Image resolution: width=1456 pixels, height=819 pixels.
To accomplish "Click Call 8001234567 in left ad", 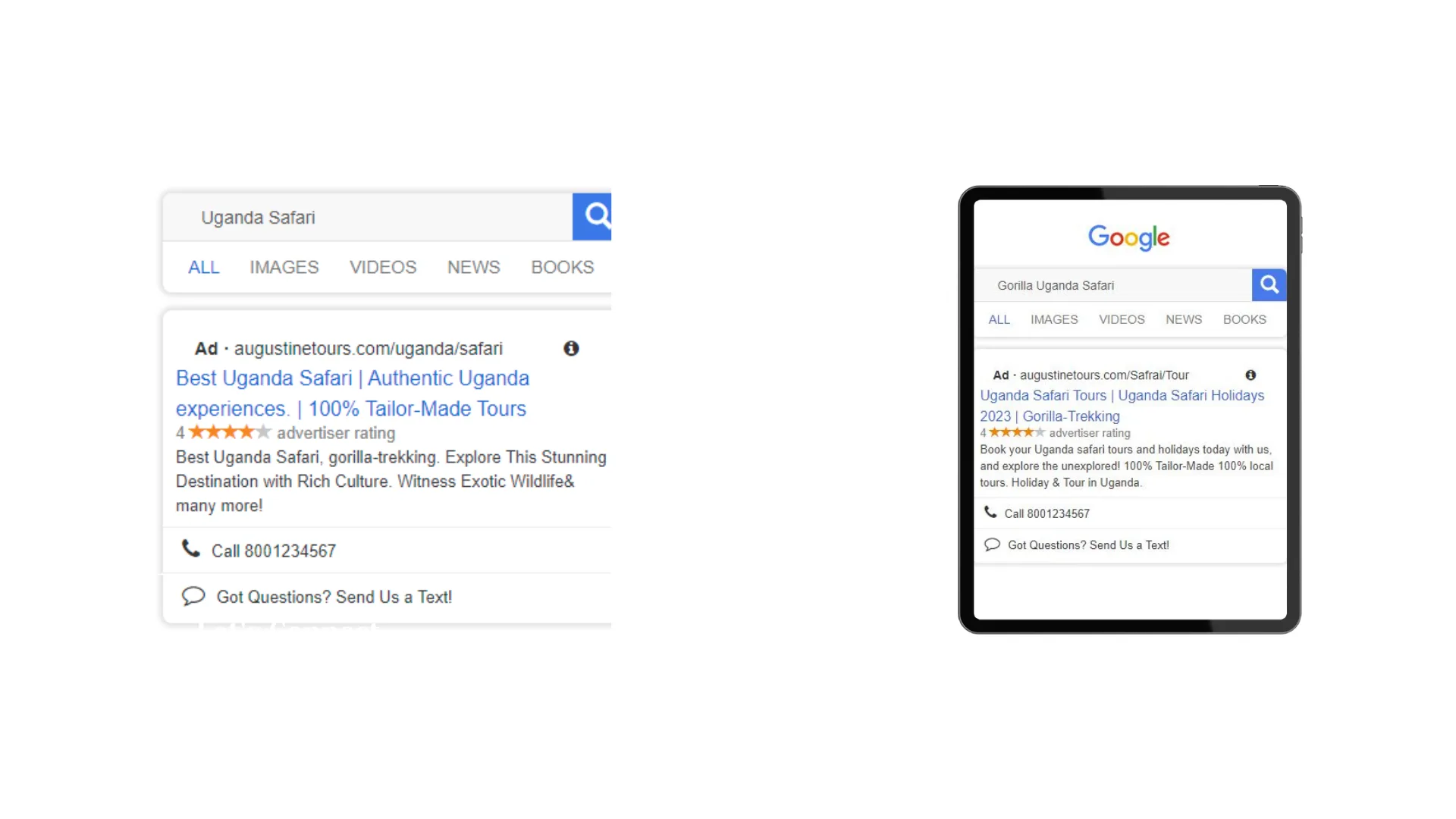I will click(274, 551).
